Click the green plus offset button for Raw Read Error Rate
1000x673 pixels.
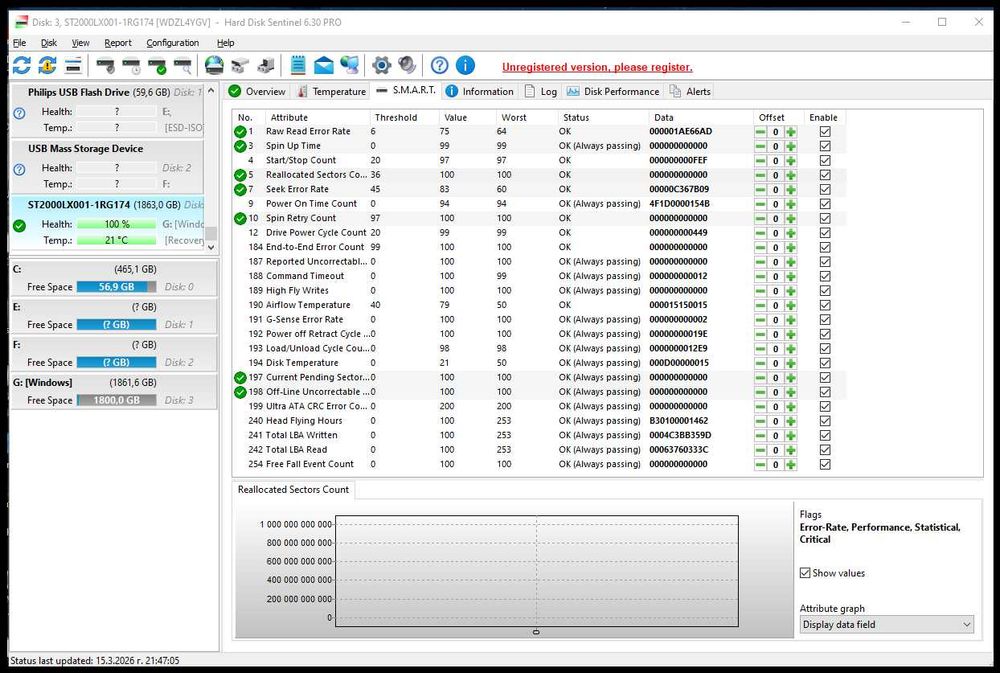(791, 132)
